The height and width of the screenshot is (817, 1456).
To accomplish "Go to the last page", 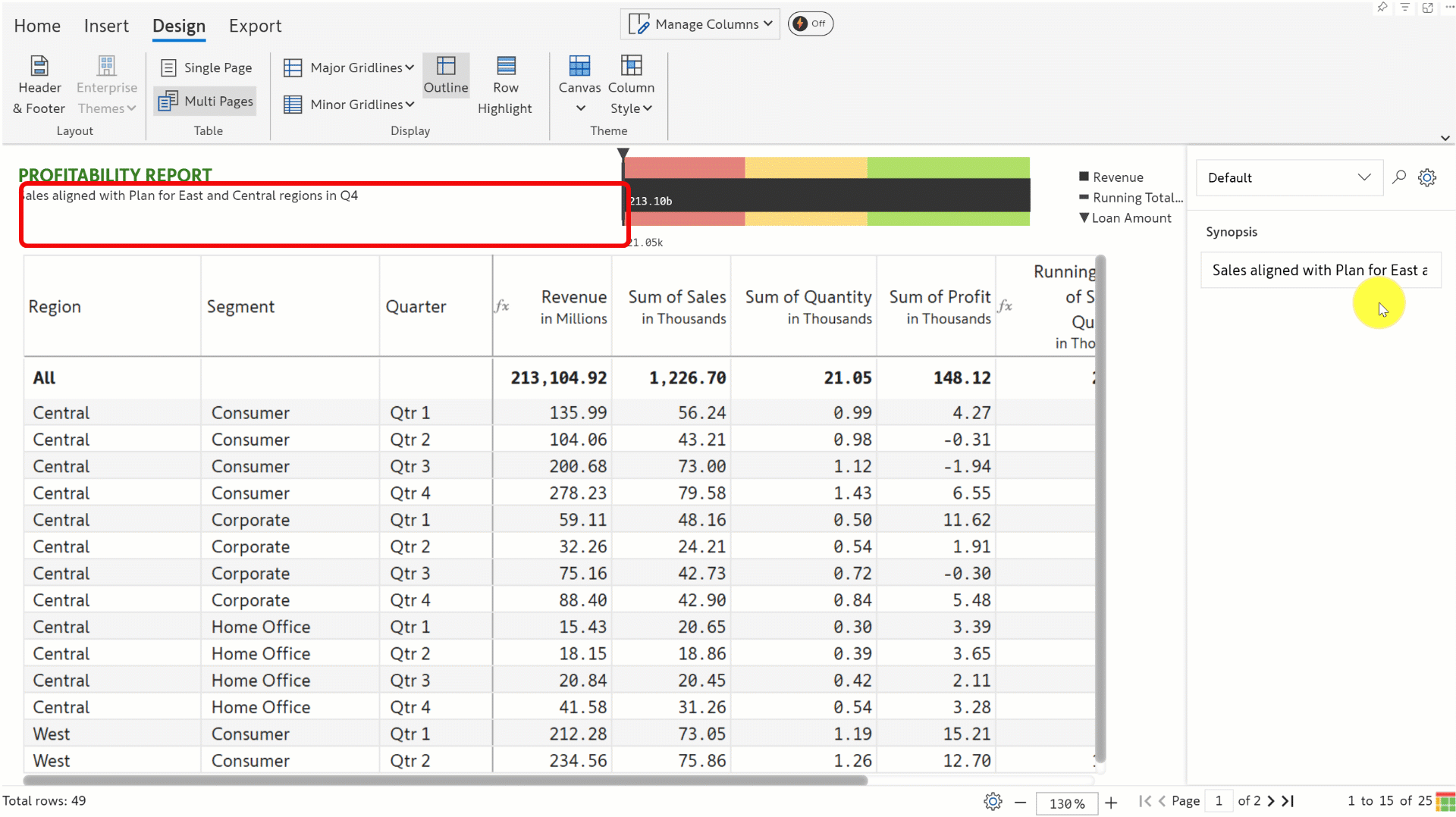I will pyautogui.click(x=1288, y=801).
